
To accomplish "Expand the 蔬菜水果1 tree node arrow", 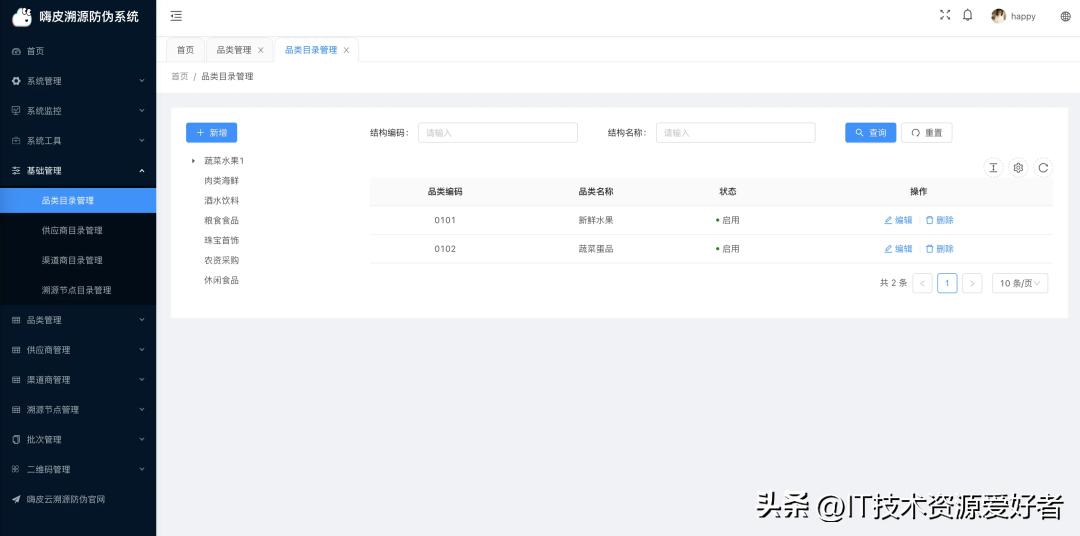I will pyautogui.click(x=194, y=161).
